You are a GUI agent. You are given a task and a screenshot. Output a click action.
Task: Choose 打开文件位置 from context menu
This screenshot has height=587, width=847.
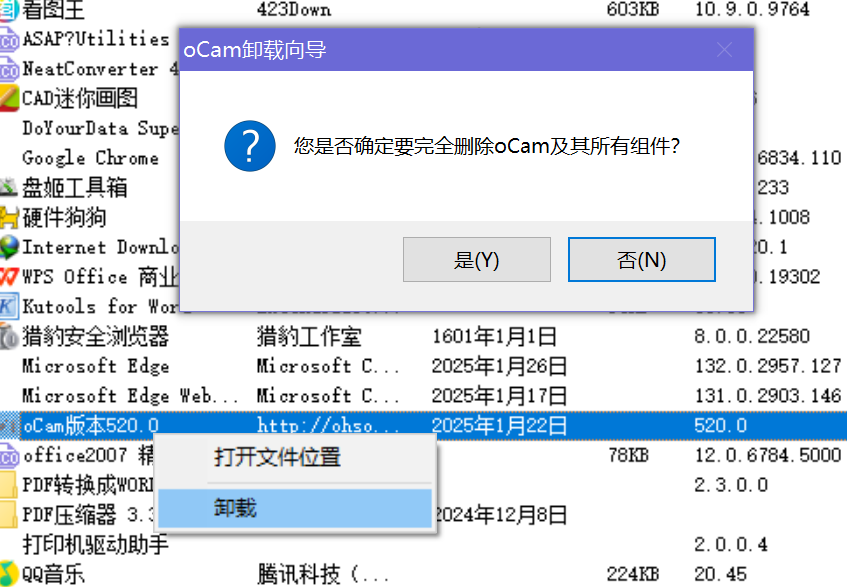coord(277,457)
